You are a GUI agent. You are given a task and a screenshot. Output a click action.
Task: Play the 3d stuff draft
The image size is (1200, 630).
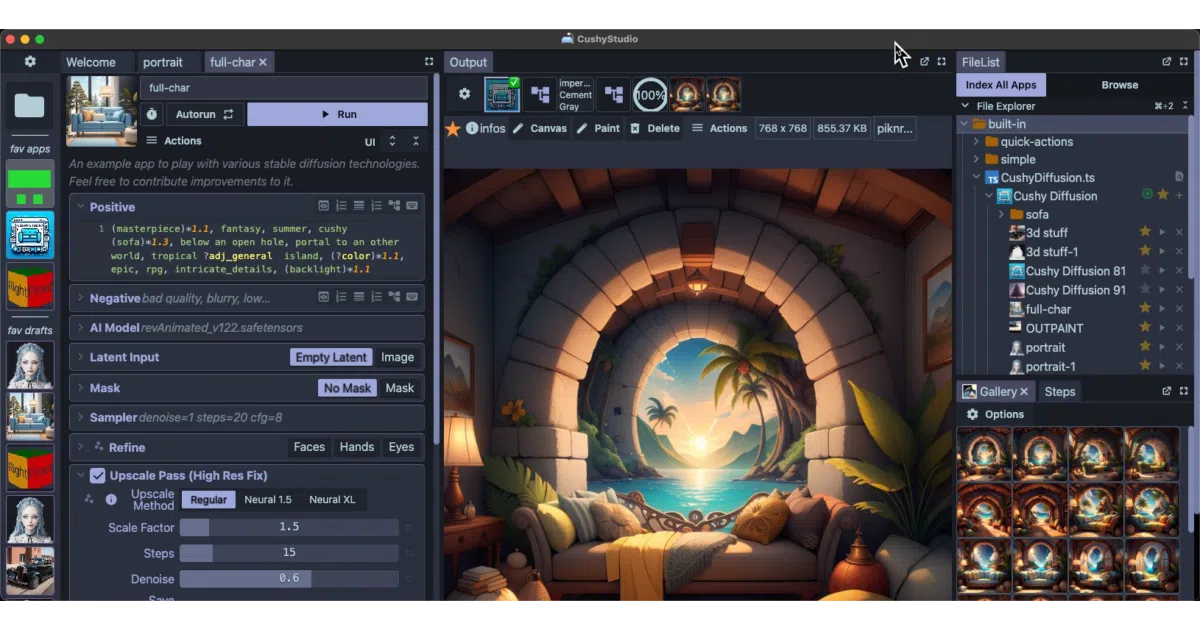coord(1162,232)
